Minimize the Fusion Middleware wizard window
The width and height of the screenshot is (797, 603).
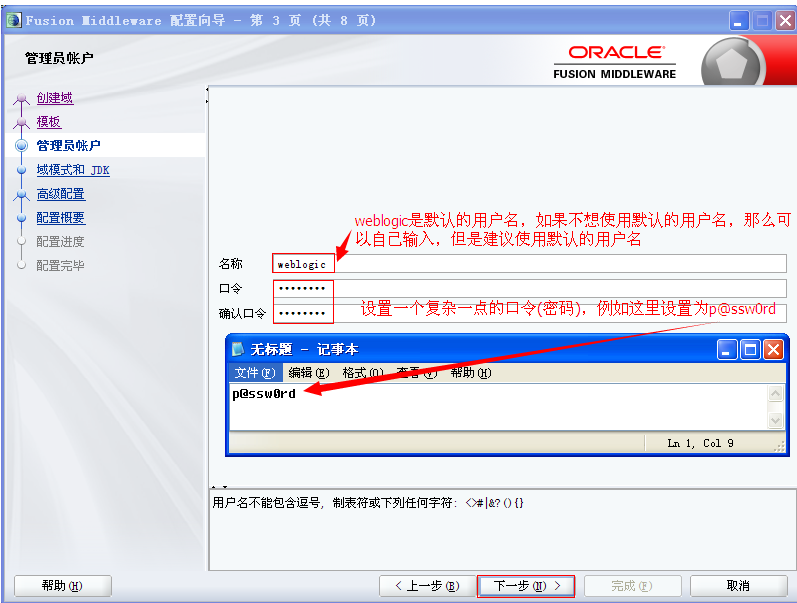(x=739, y=21)
